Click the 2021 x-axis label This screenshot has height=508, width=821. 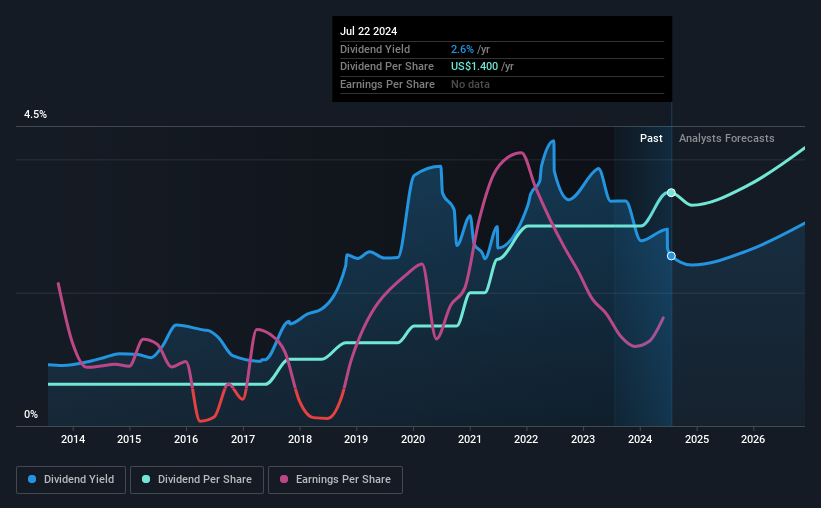click(x=470, y=439)
